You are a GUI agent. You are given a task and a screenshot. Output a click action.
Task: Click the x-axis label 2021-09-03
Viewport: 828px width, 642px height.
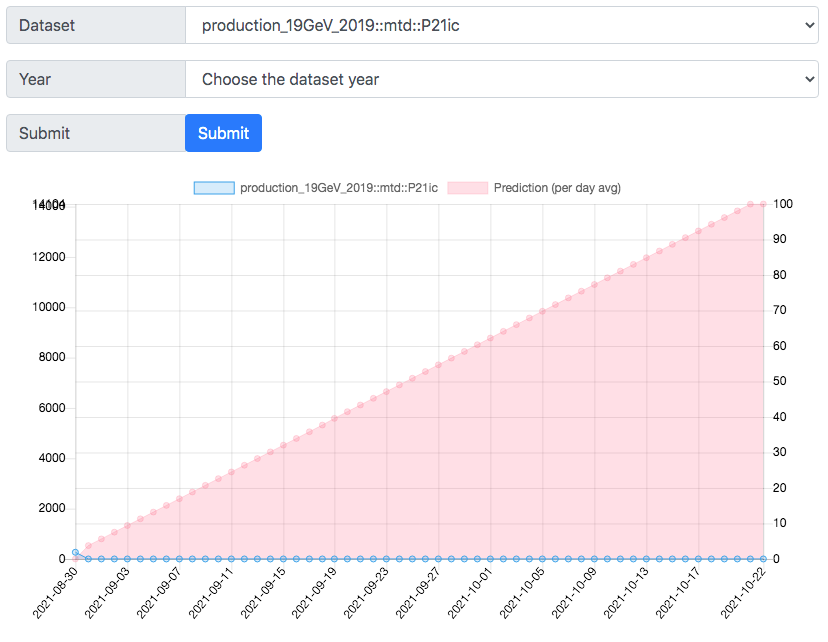pos(107,593)
